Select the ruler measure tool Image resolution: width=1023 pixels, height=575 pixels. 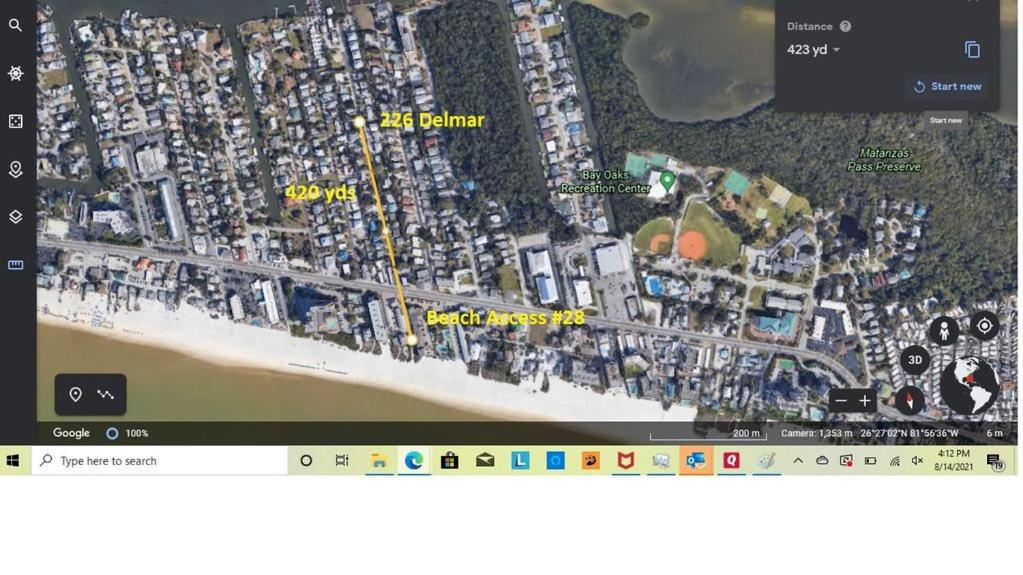(x=16, y=265)
